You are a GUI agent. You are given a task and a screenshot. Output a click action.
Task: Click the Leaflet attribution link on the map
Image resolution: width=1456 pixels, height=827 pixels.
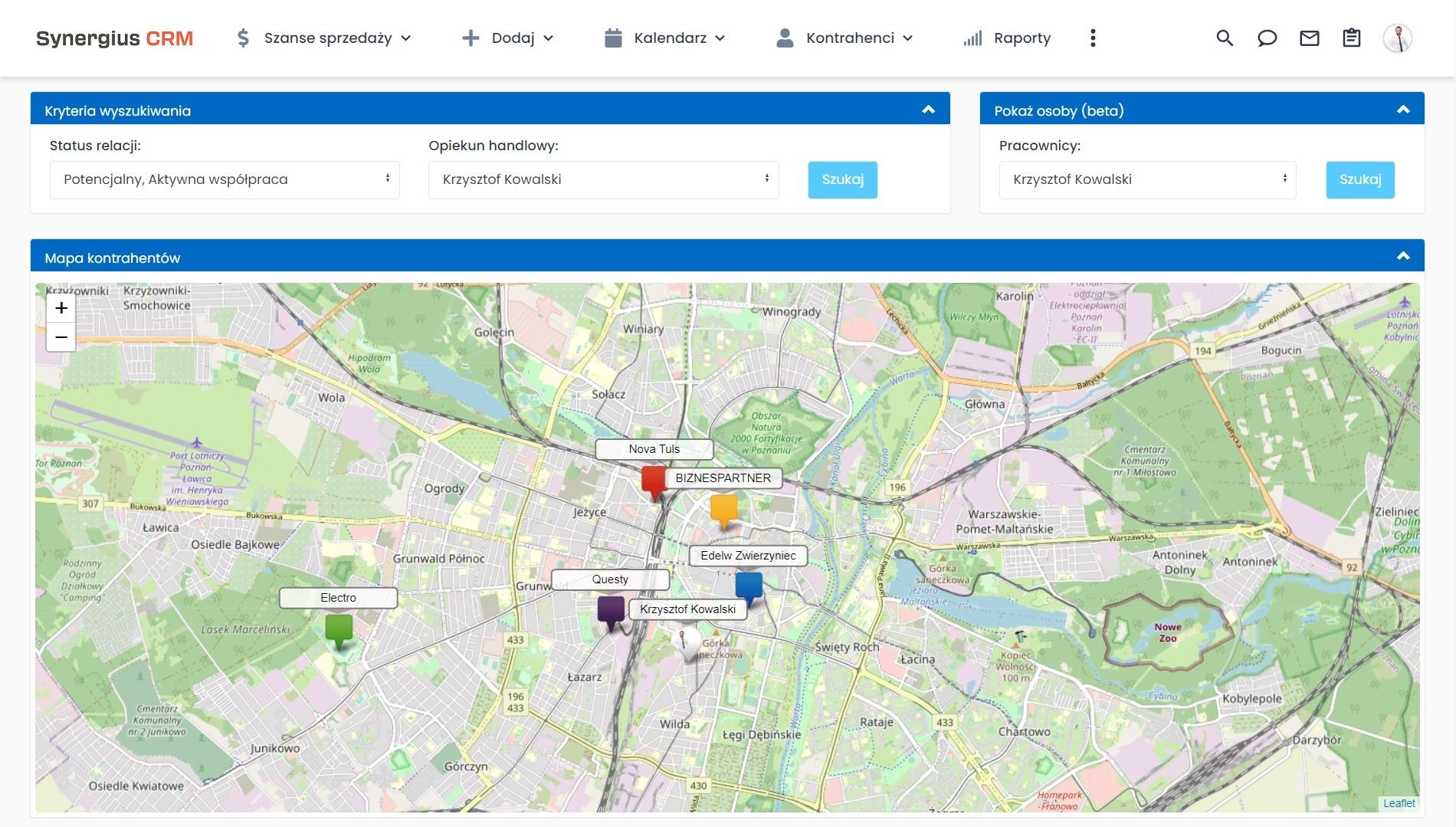tap(1399, 803)
